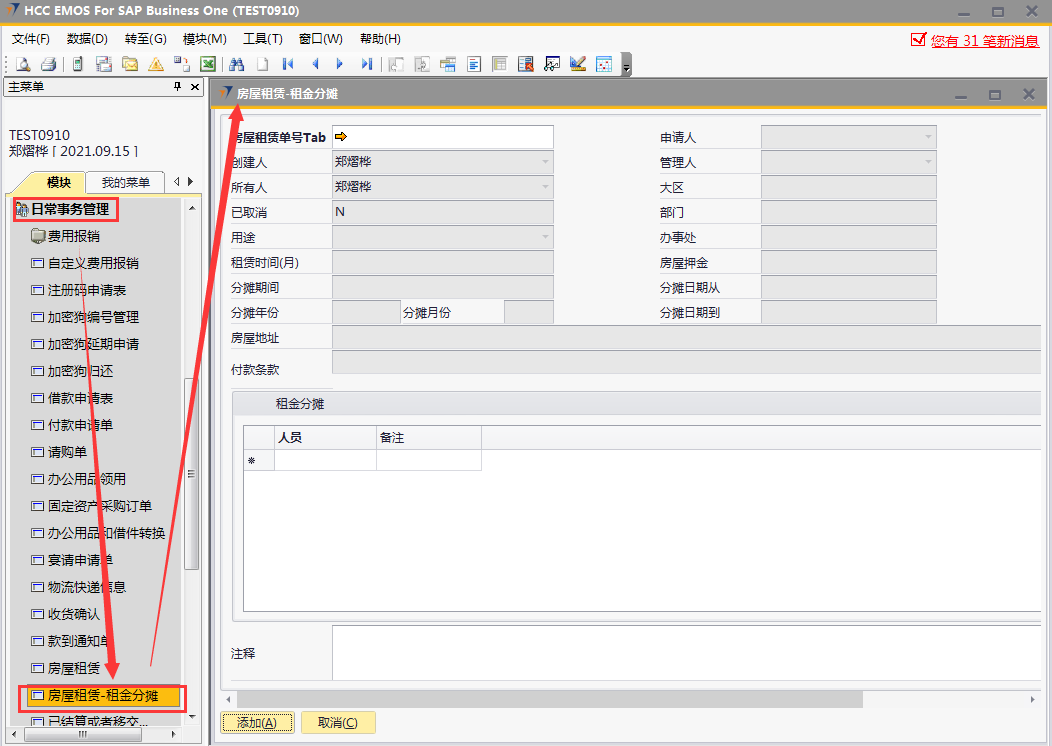The image size is (1052, 746).
Task: Go to last record arrow icon
Action: coord(367,64)
